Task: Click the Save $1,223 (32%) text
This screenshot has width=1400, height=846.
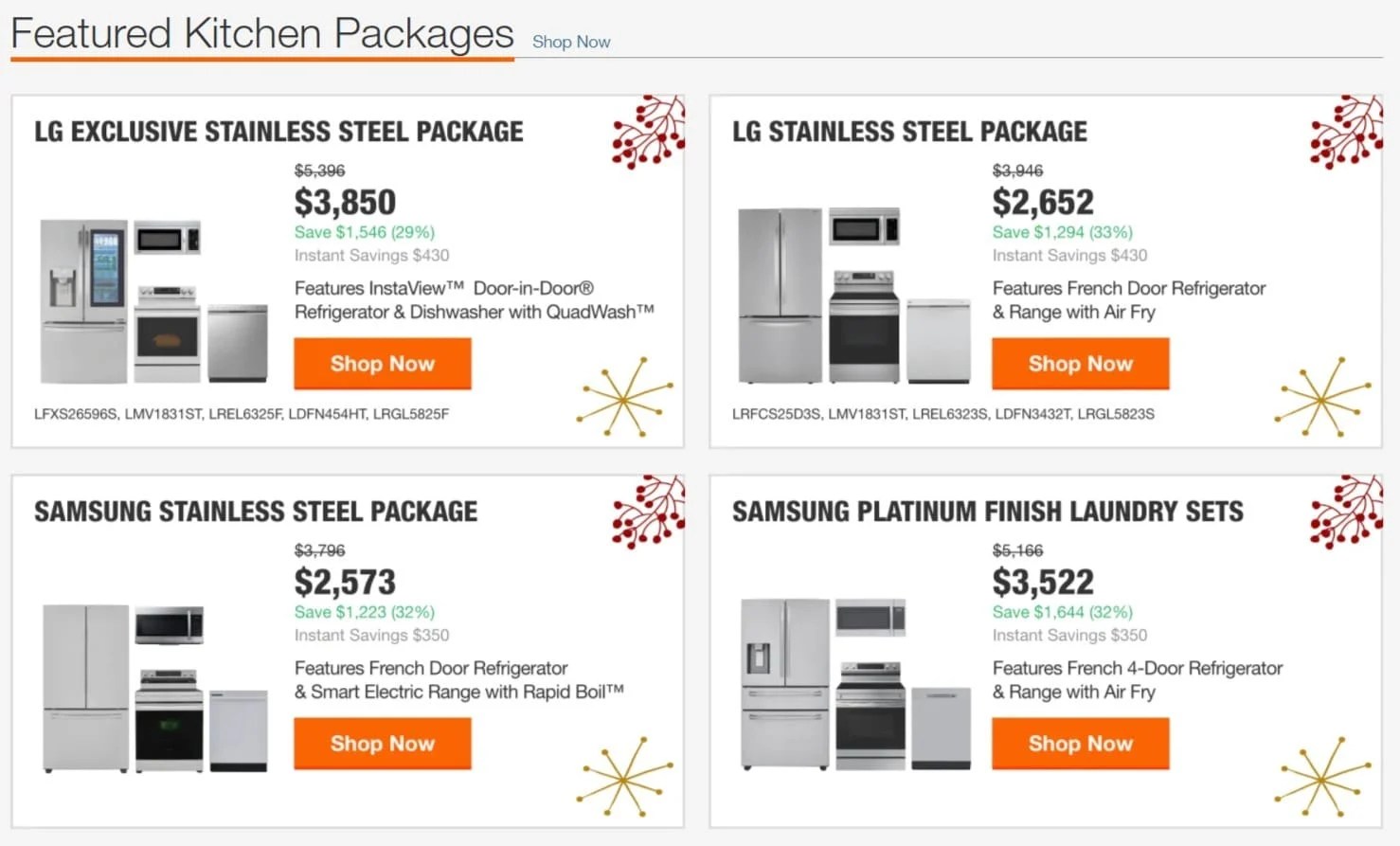Action: point(365,611)
